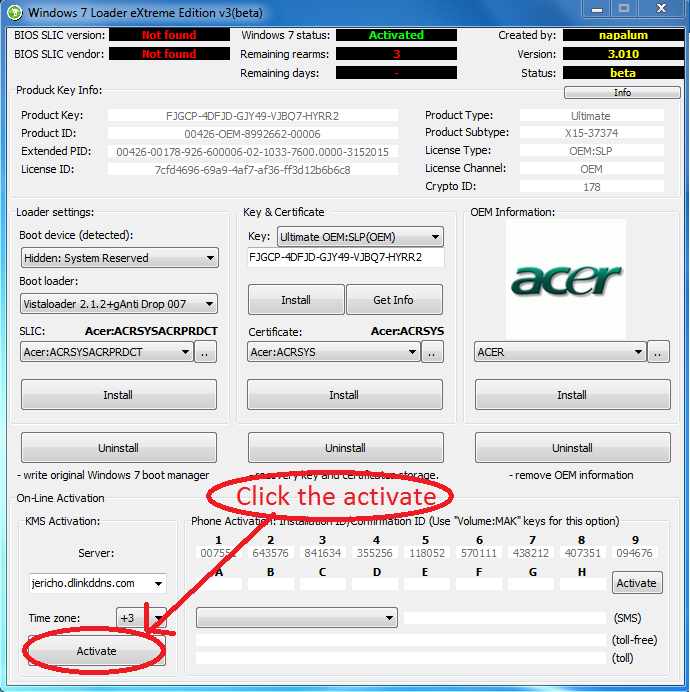Click License Type value OEM:SLP

click(592, 151)
